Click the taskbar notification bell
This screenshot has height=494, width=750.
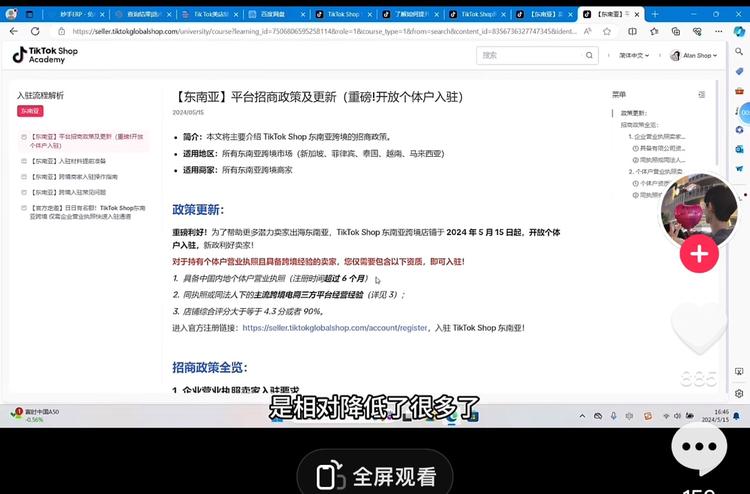[x=736, y=416]
